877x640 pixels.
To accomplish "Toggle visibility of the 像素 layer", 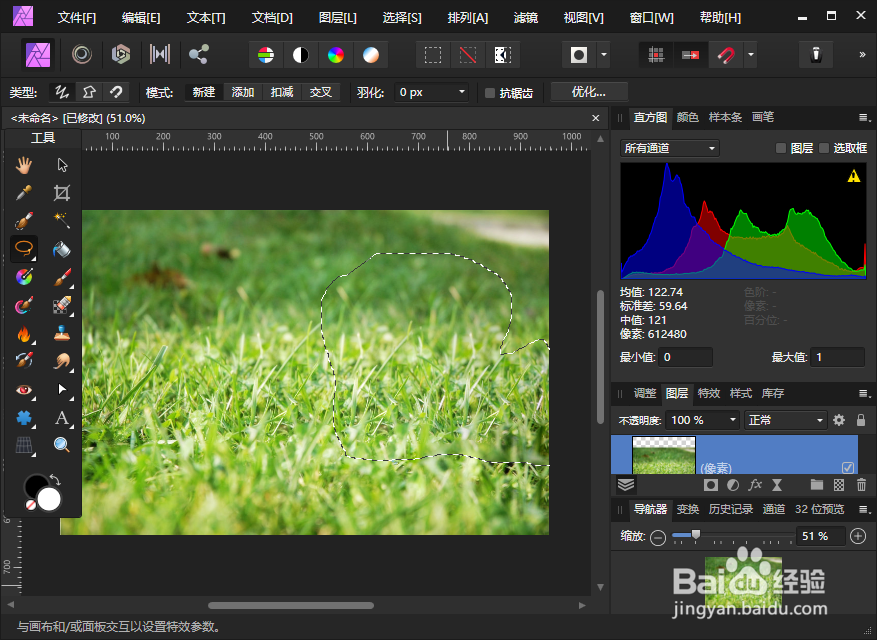I will (848, 466).
